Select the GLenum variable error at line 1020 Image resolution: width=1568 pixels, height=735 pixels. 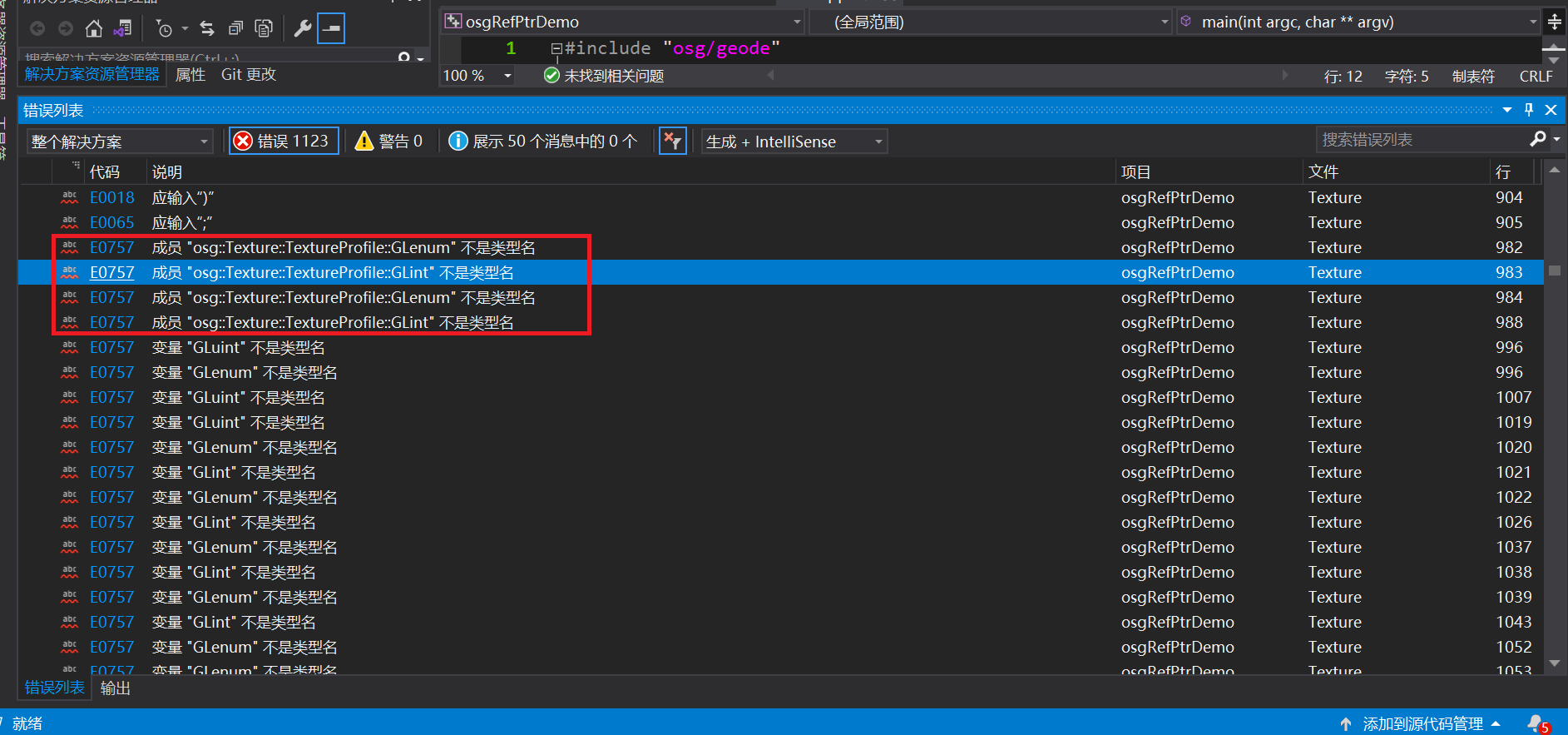(x=781, y=447)
